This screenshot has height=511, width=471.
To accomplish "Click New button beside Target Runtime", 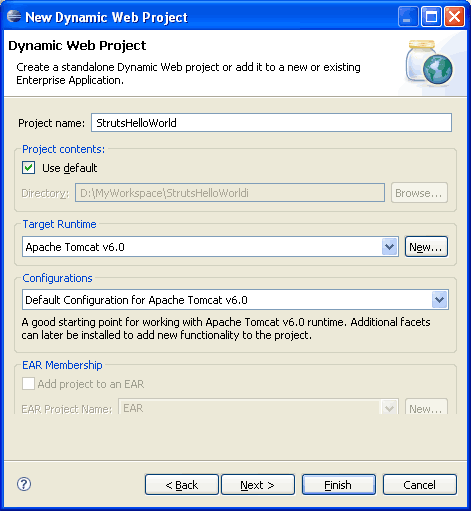I will point(426,247).
